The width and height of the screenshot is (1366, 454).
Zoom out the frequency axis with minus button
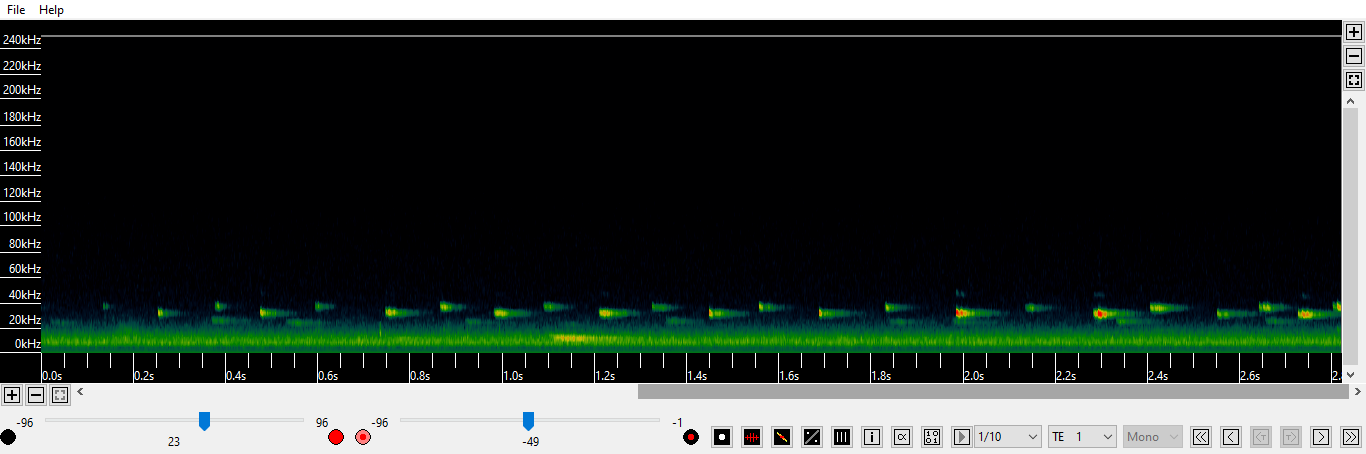tap(1354, 56)
